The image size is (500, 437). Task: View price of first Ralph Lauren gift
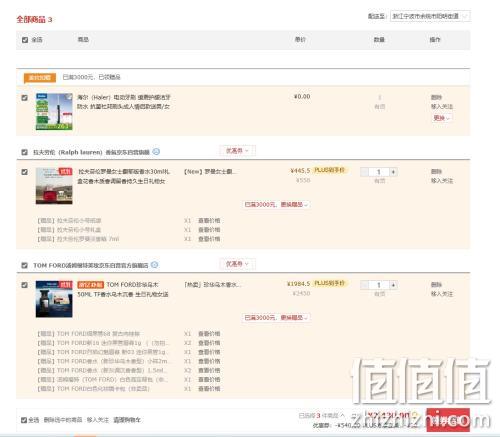(x=209, y=221)
